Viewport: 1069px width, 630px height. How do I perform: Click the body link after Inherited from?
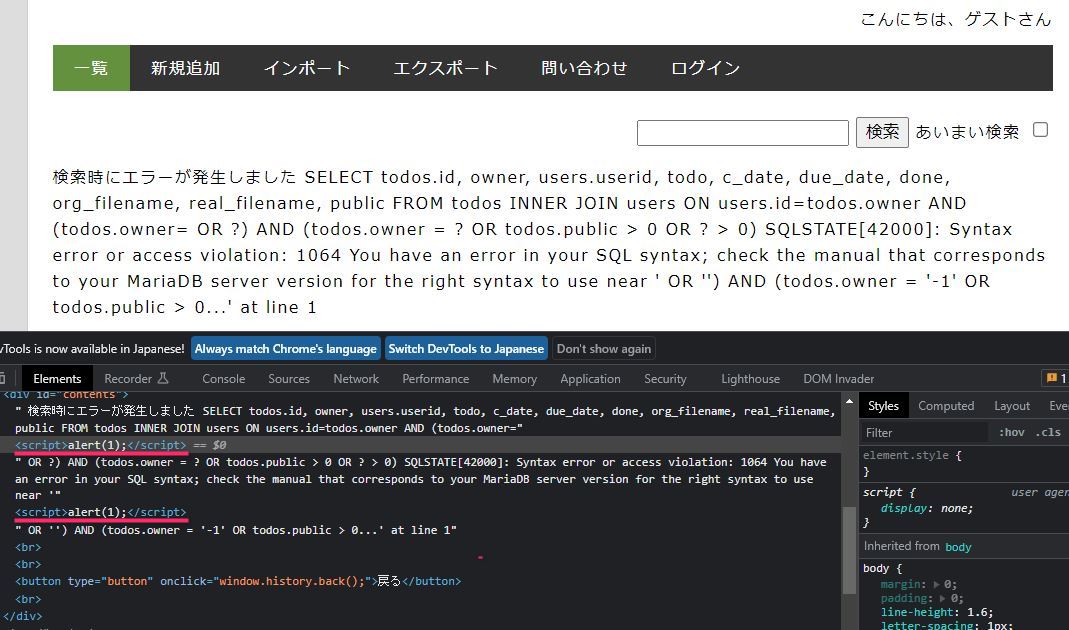958,547
